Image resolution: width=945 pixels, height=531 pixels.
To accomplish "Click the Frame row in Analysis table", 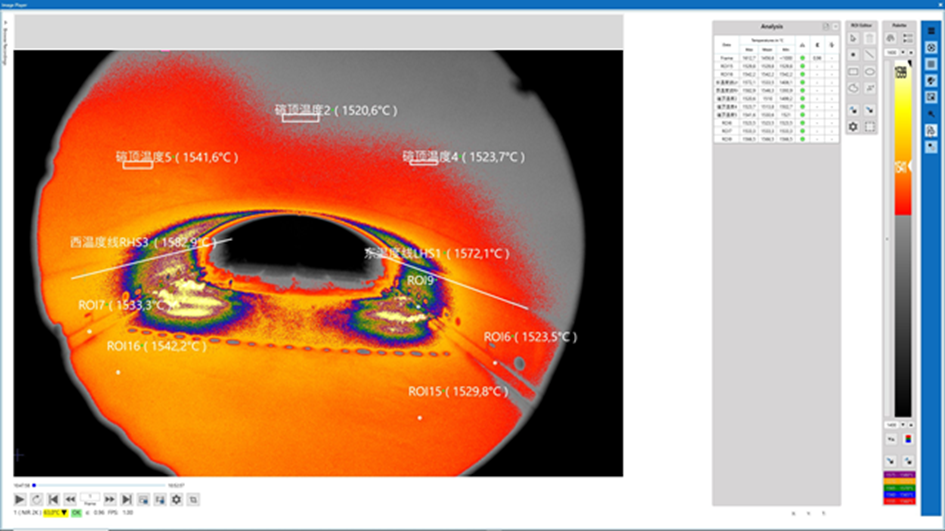I will [776, 58].
